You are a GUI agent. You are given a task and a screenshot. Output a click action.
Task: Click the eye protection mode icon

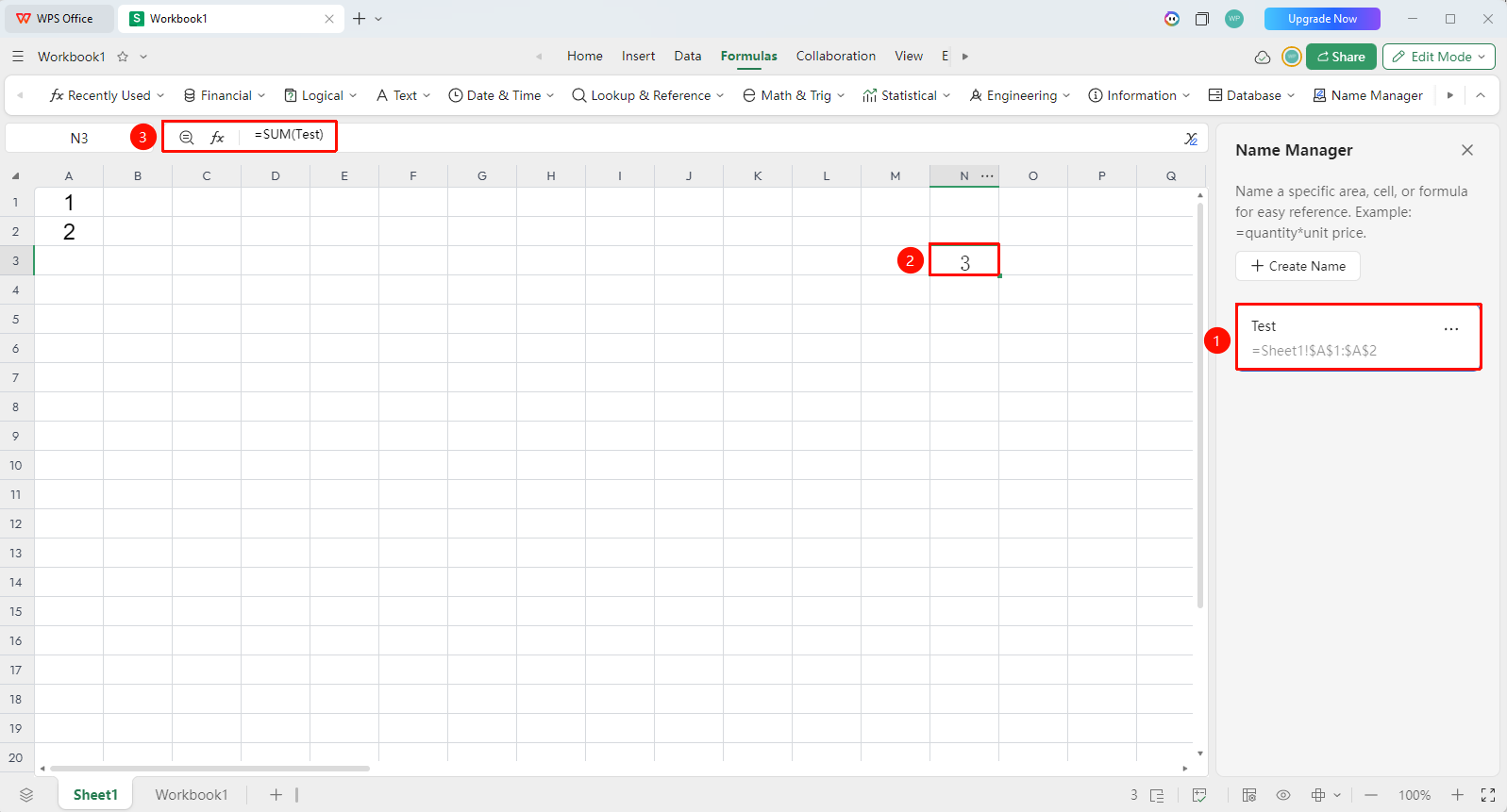point(1283,795)
